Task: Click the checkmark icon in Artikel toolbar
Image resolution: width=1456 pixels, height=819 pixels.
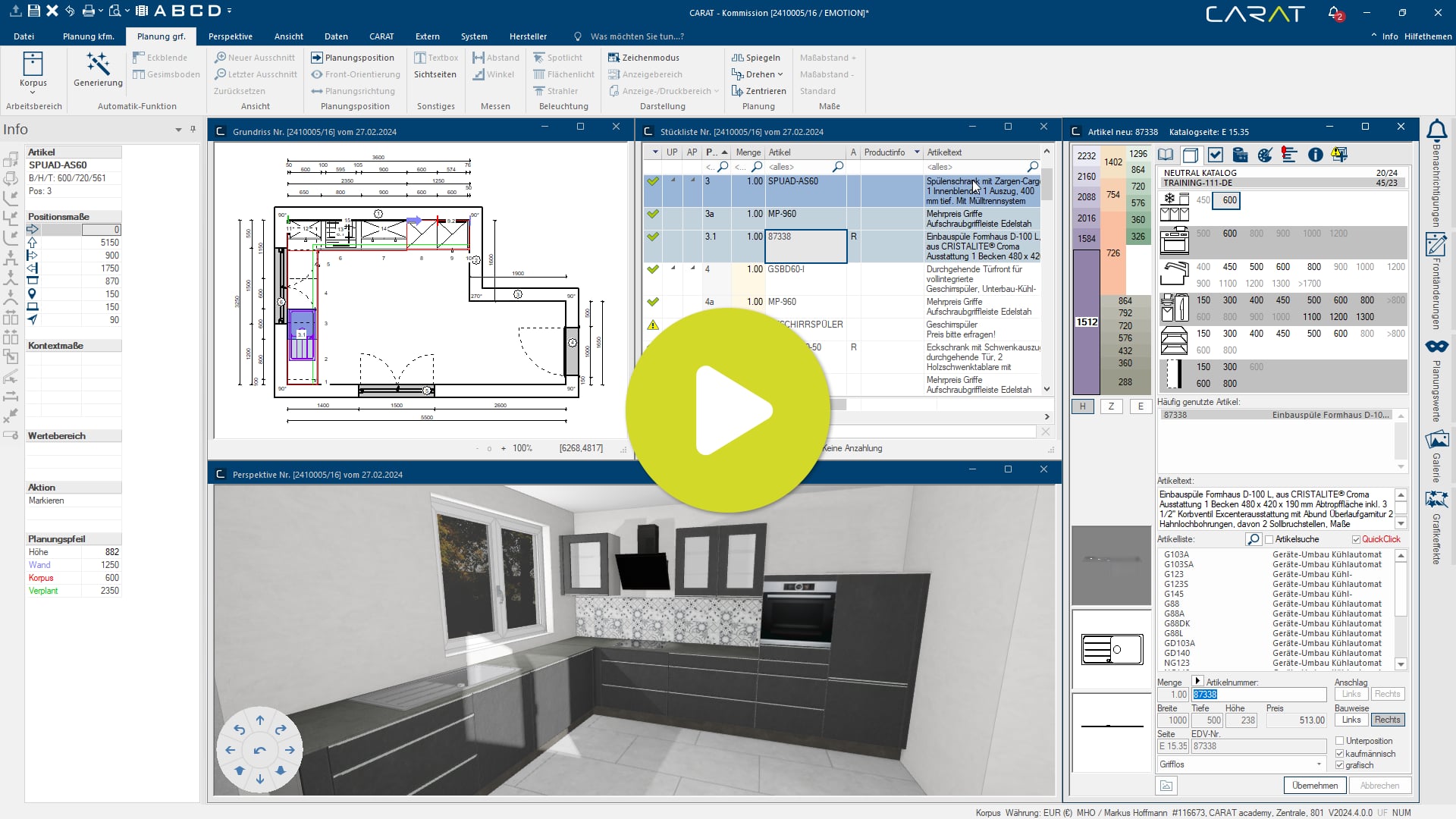Action: pos(1216,155)
